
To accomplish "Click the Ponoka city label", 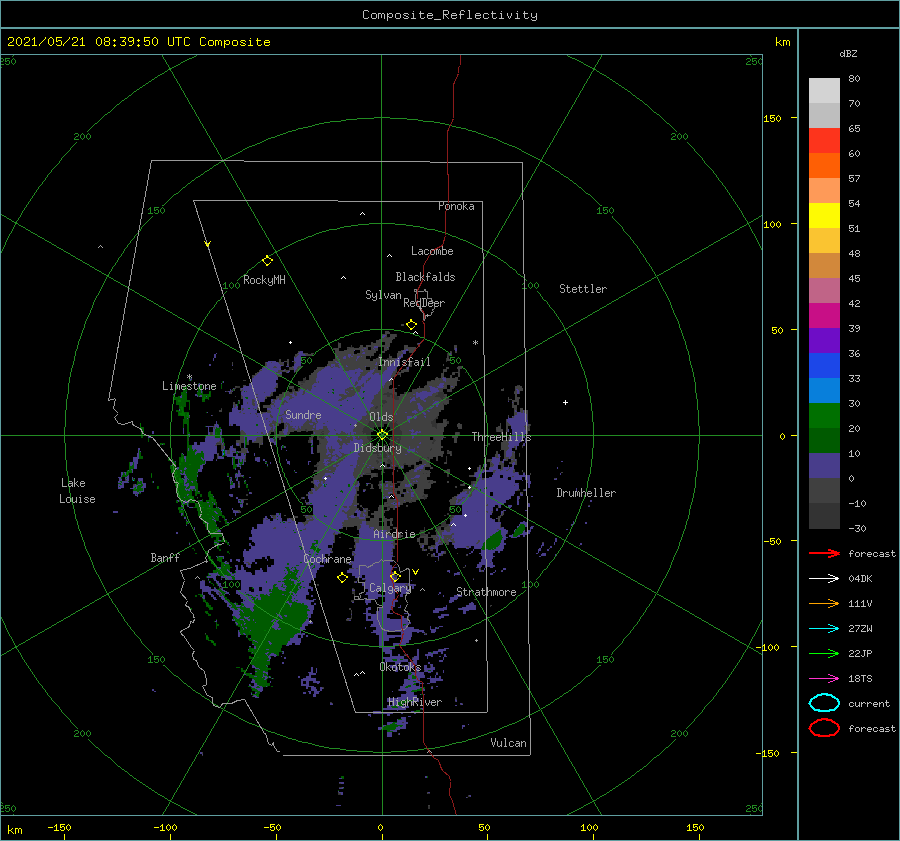I will (x=456, y=206).
